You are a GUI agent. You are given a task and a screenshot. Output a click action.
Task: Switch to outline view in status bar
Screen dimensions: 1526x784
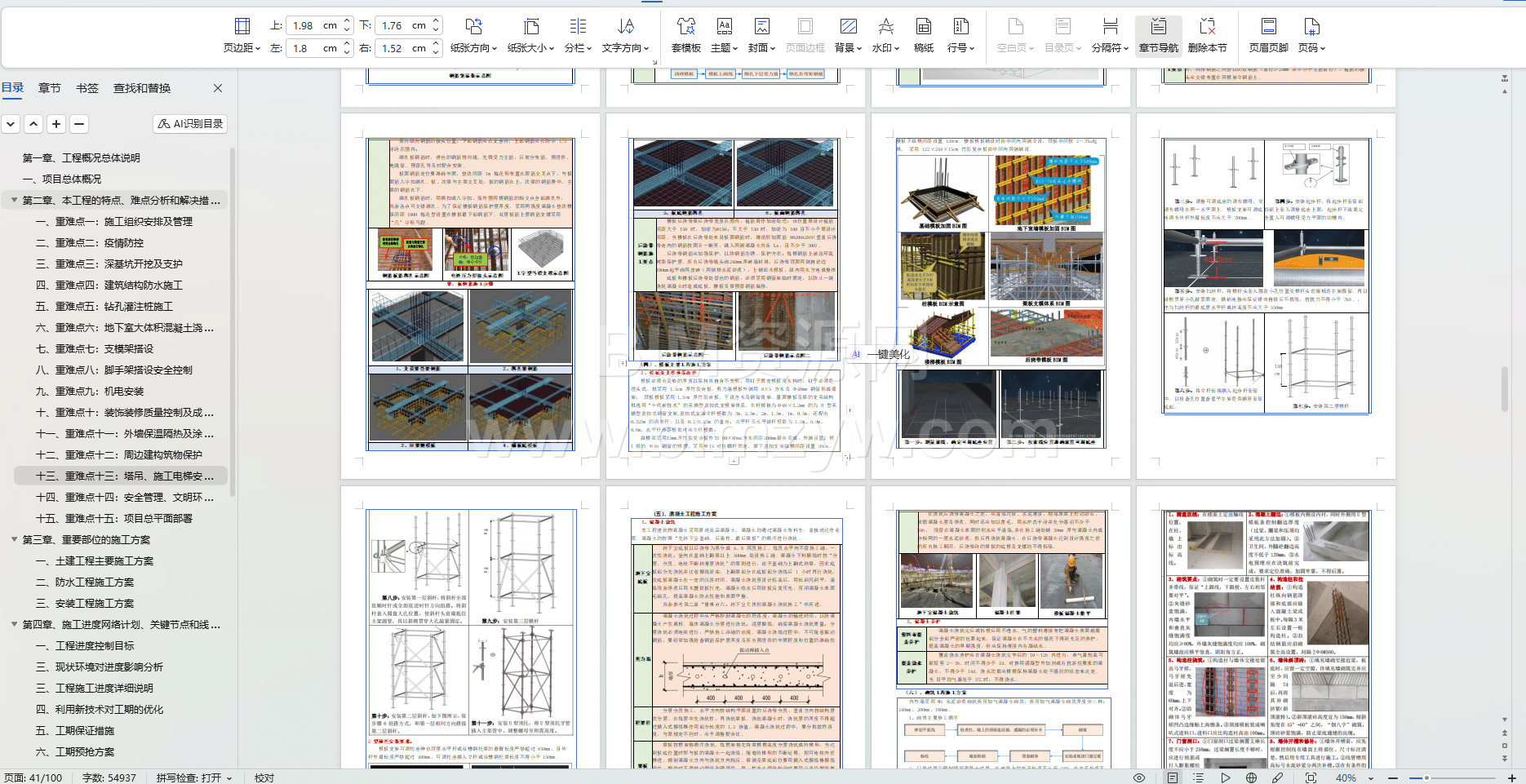click(1198, 777)
